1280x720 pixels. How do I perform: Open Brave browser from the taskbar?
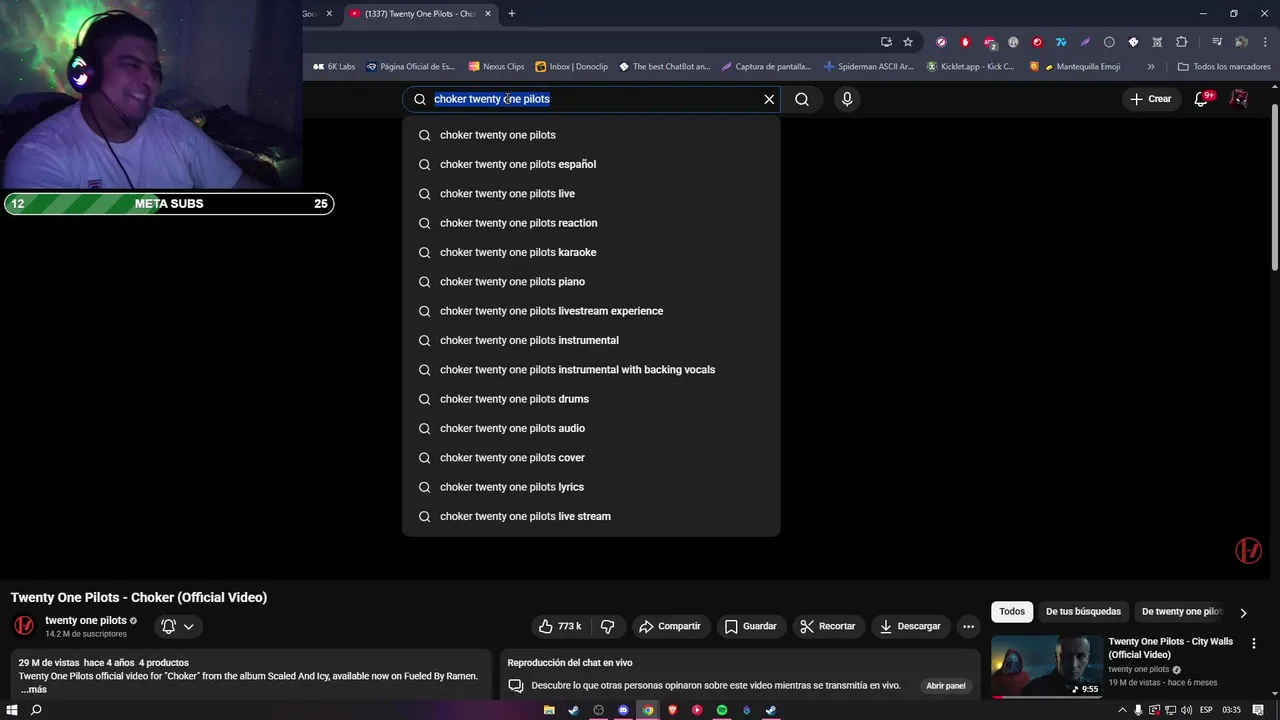click(672, 710)
